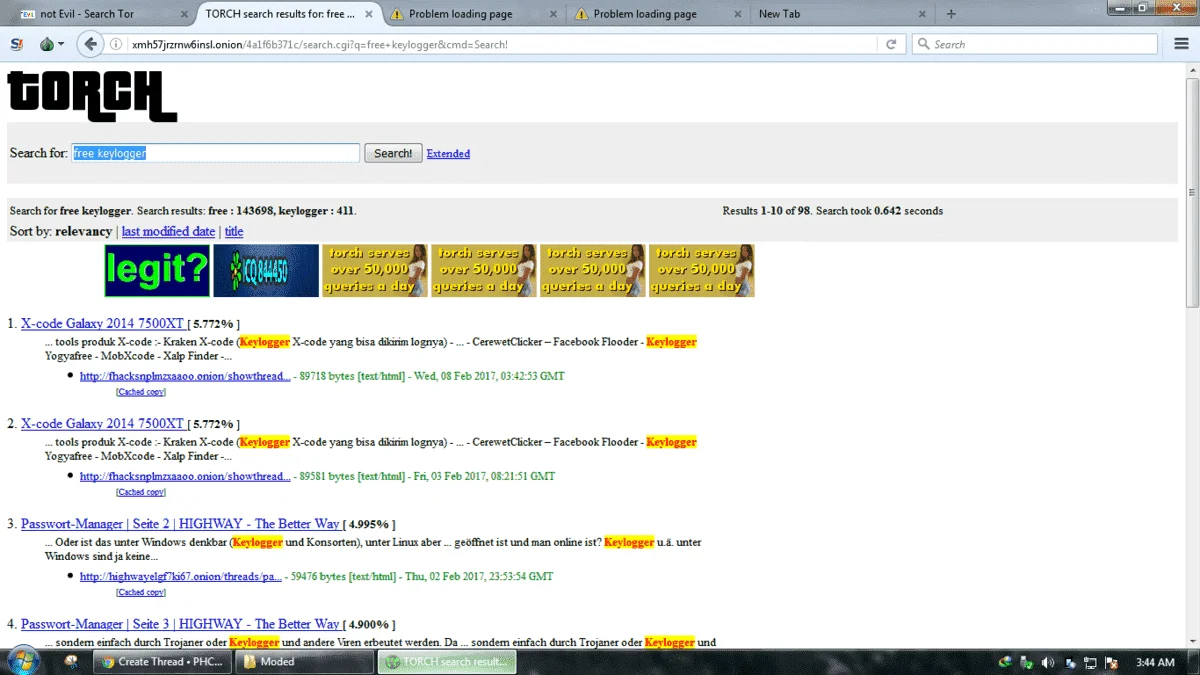Open the 'Moded' folder taskbar item
This screenshot has width=1200, height=675.
(304, 661)
